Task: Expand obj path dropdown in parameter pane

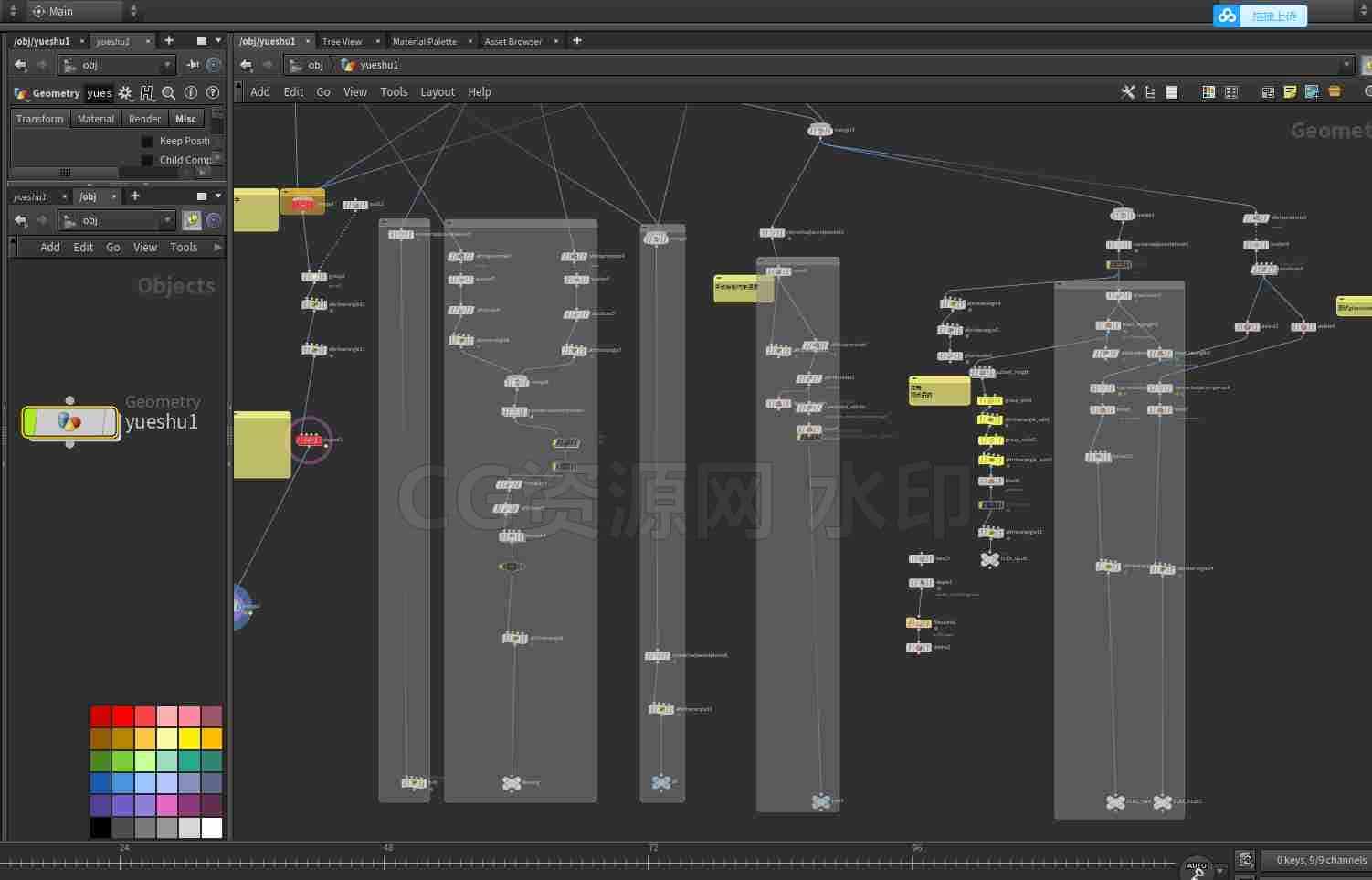Action: [x=167, y=65]
